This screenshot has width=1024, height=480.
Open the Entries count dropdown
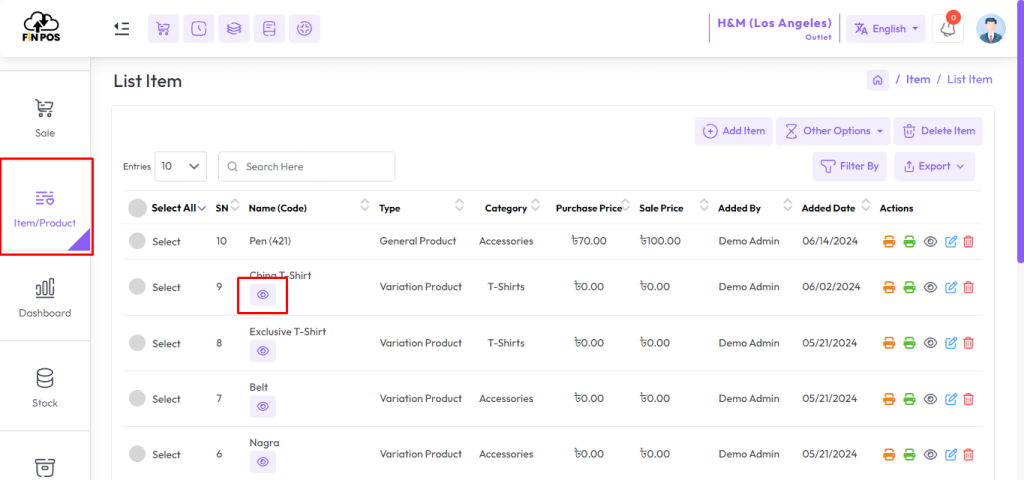pyautogui.click(x=180, y=167)
